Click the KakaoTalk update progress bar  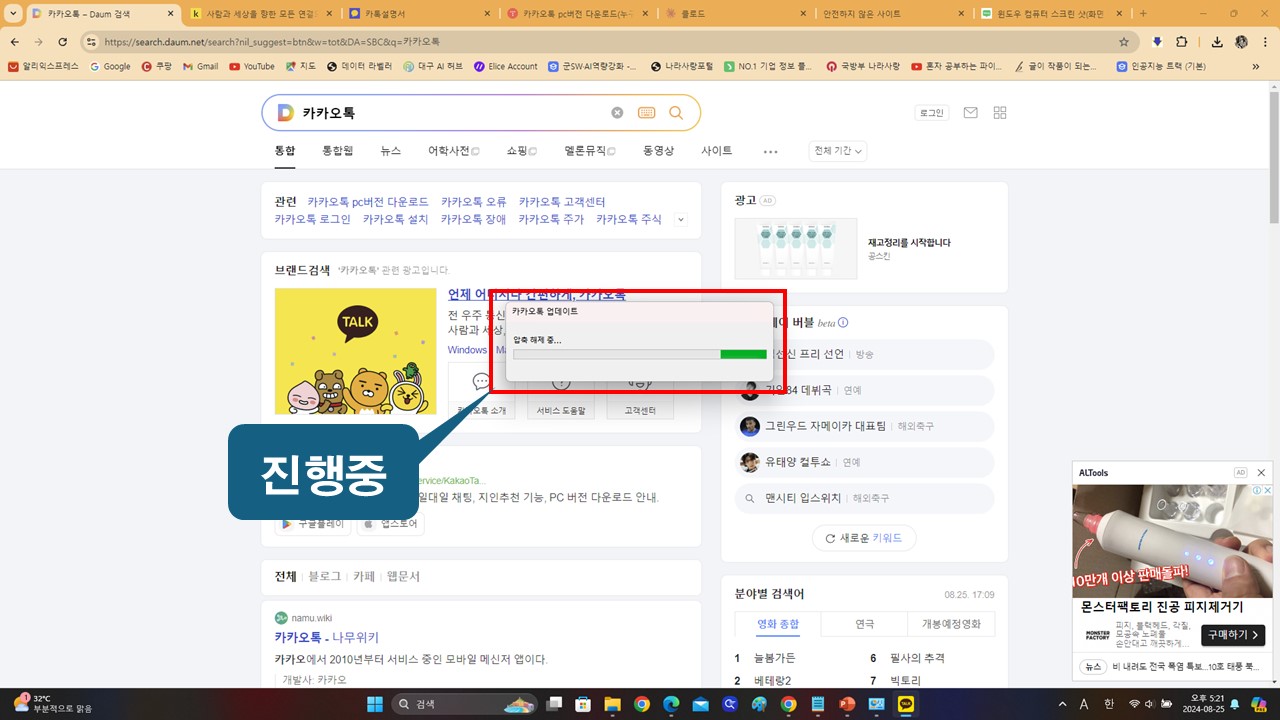640,354
